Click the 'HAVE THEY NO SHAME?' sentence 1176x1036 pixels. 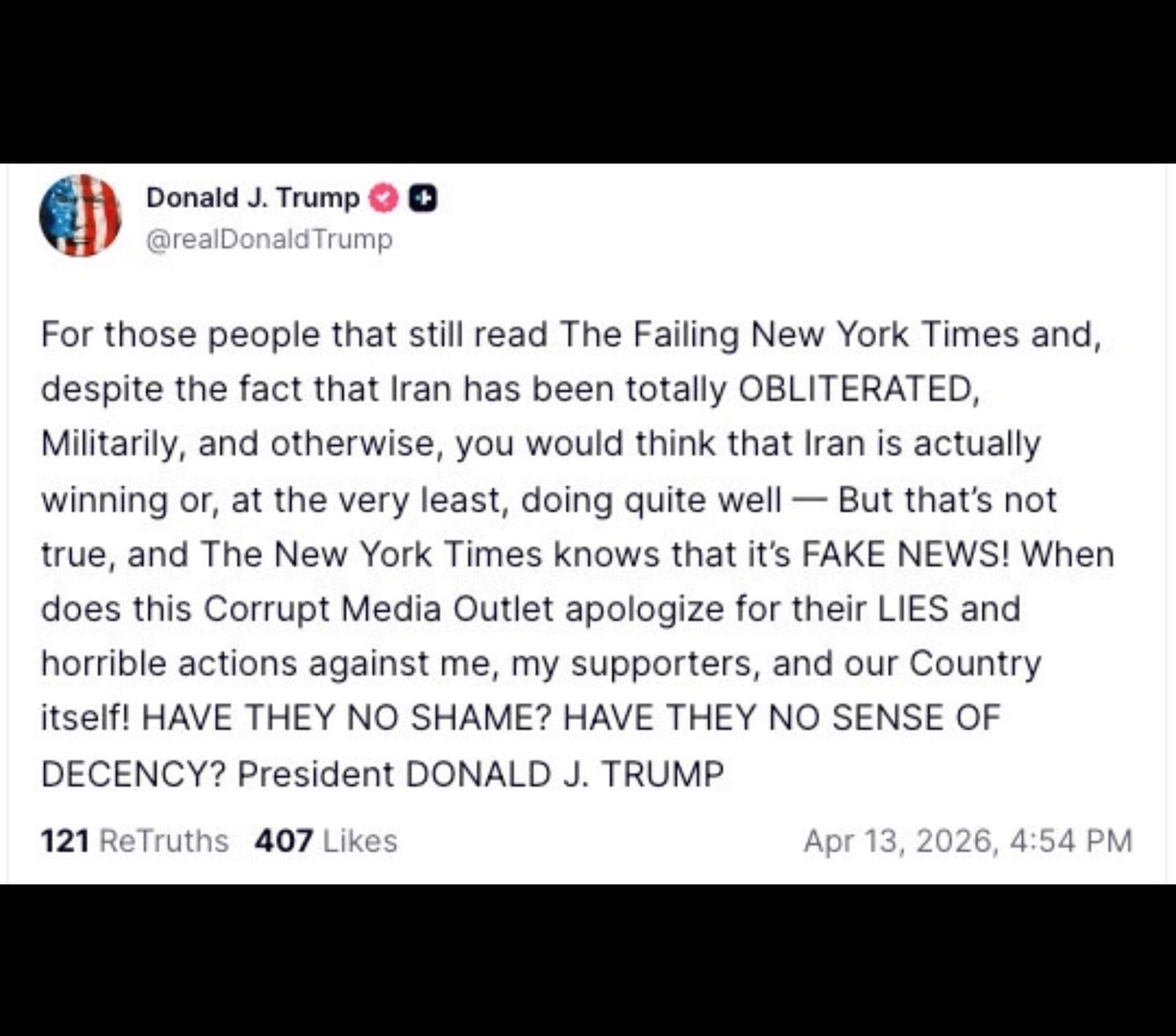point(348,718)
